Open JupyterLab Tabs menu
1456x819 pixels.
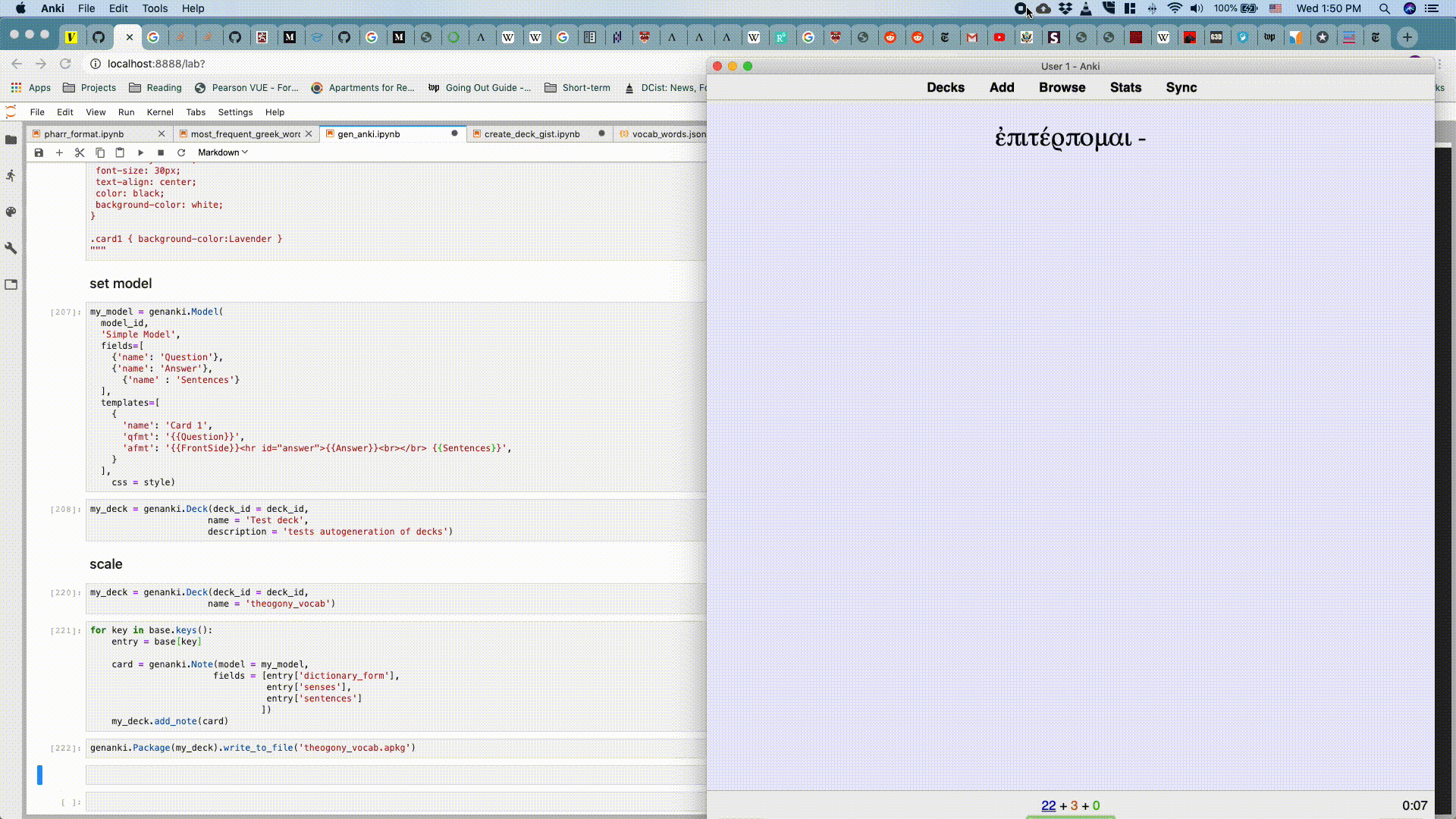point(196,112)
